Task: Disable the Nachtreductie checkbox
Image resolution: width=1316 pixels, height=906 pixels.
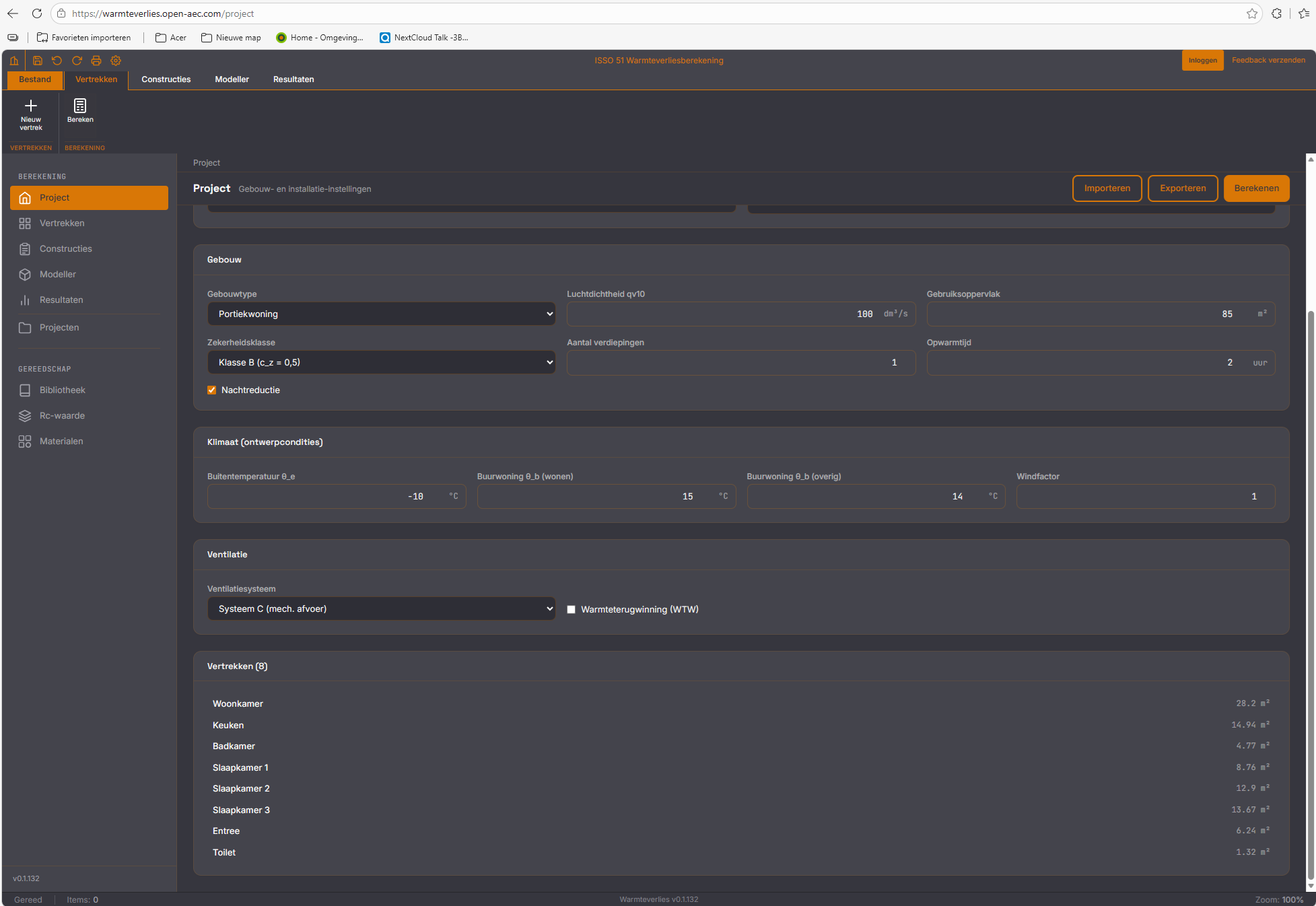Action: click(x=212, y=390)
